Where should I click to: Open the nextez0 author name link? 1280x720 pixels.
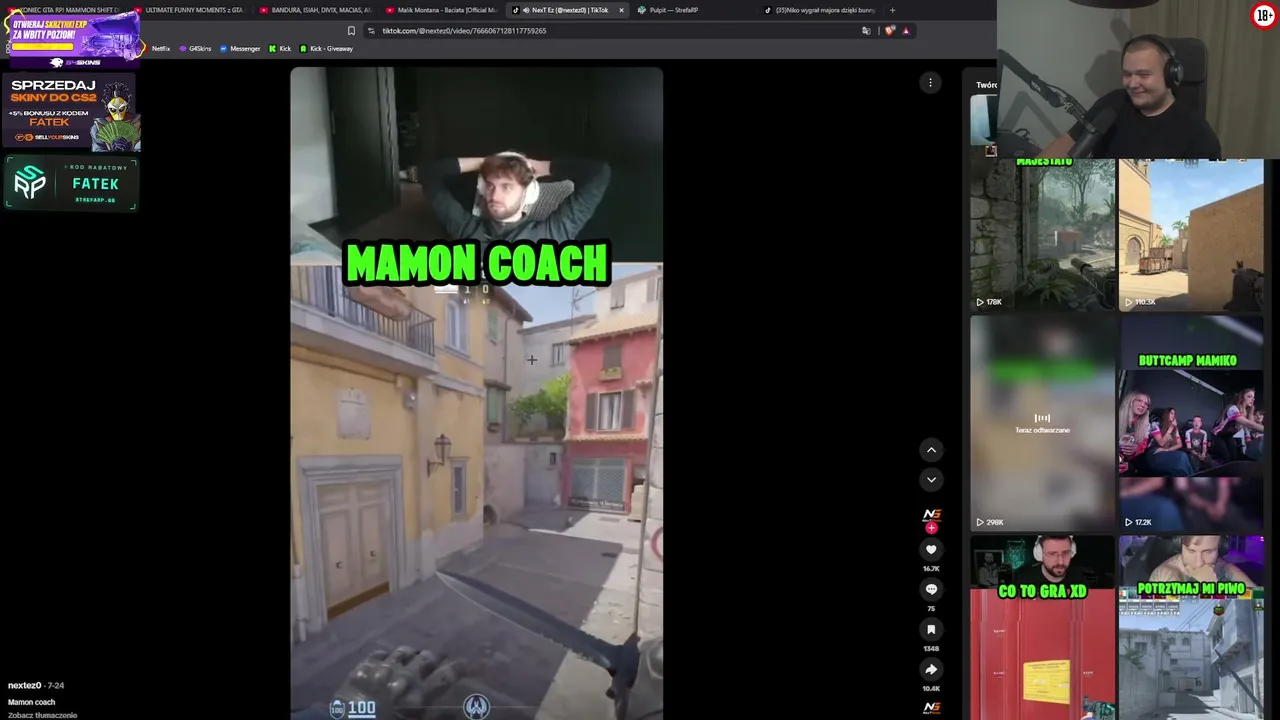24,685
